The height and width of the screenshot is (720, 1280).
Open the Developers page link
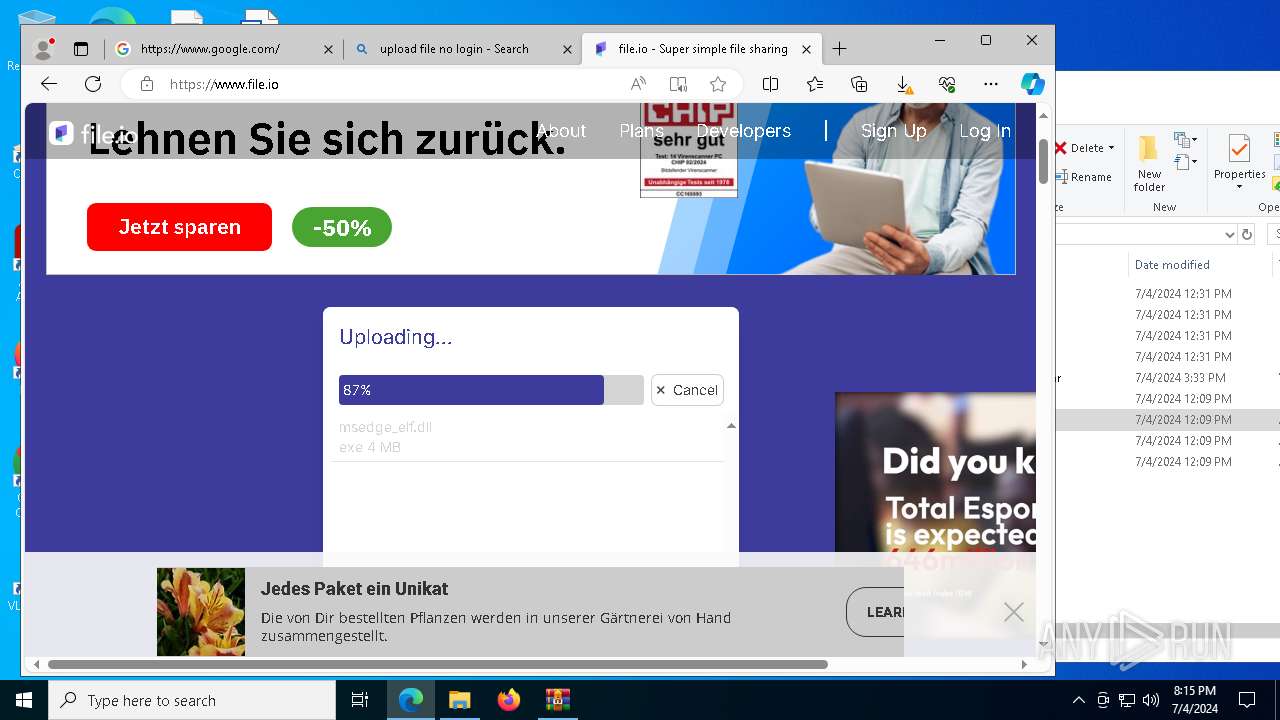(x=743, y=131)
